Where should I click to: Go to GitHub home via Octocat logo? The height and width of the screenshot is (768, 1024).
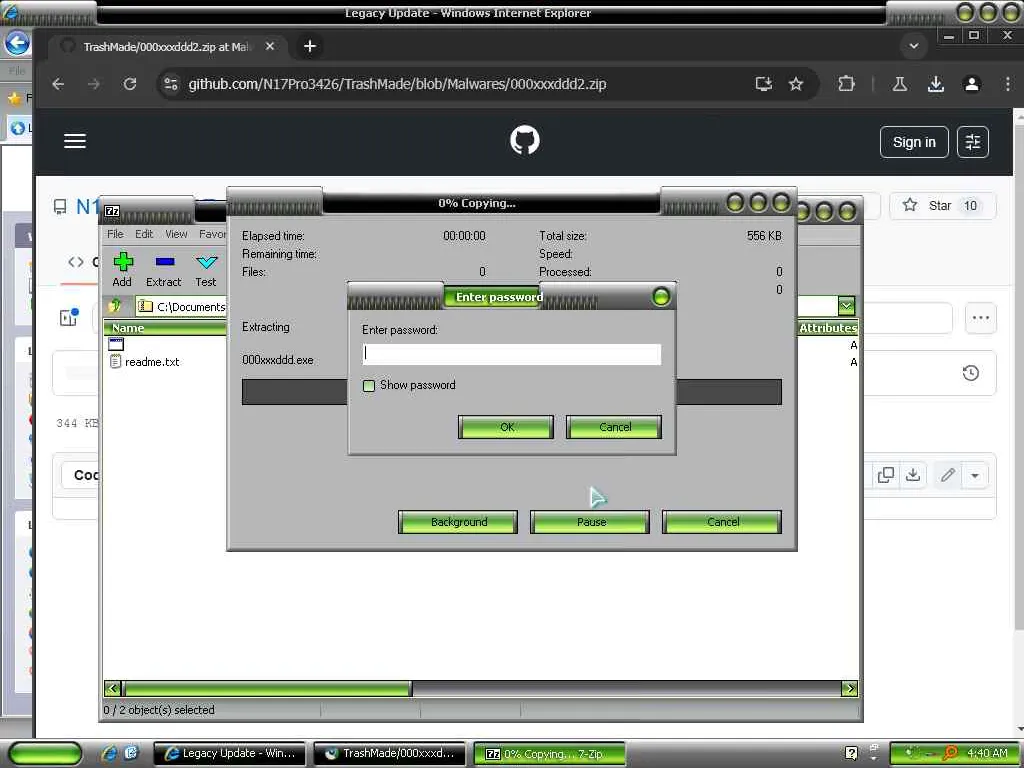coord(525,141)
